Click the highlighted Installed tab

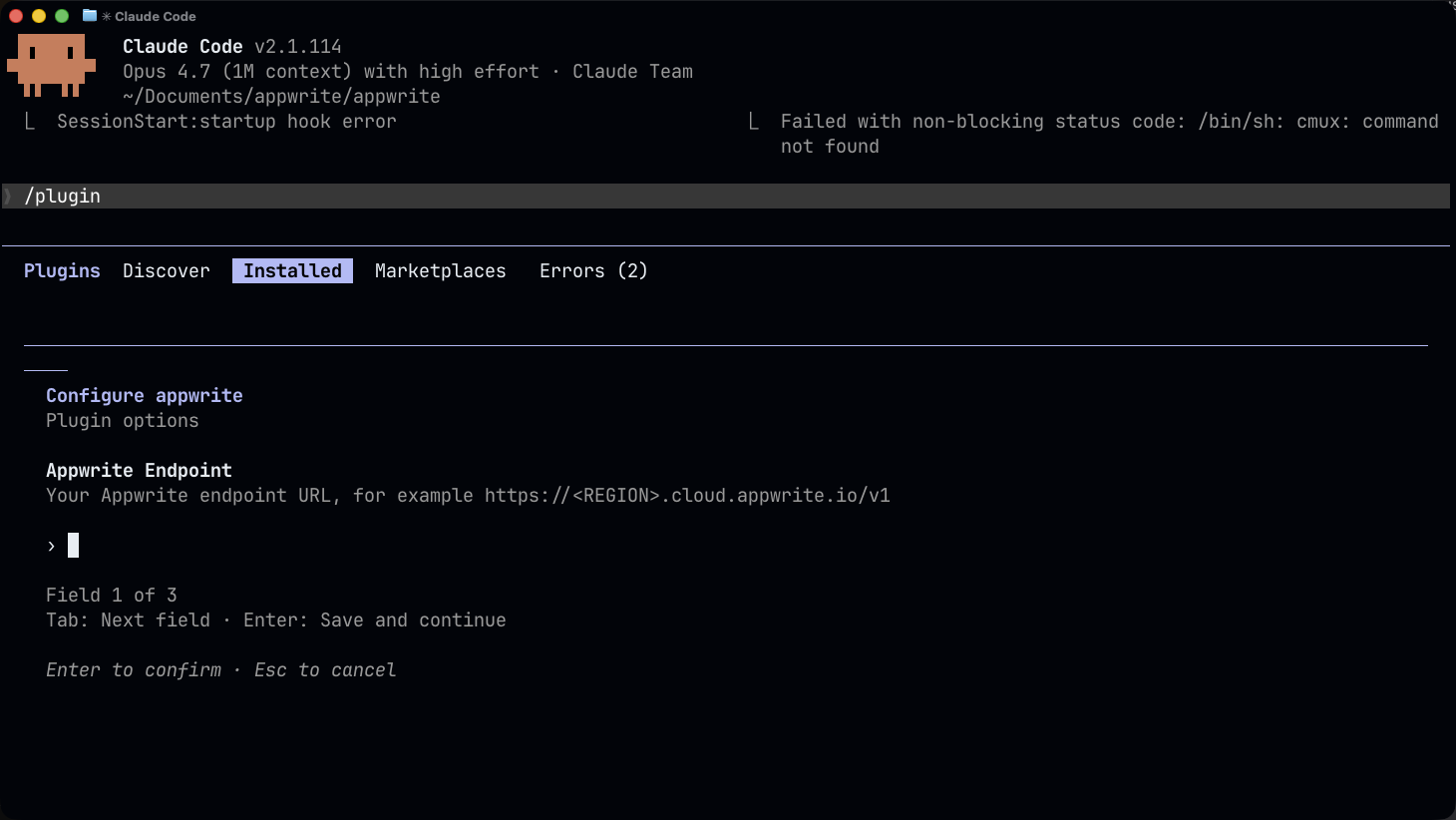pos(291,270)
